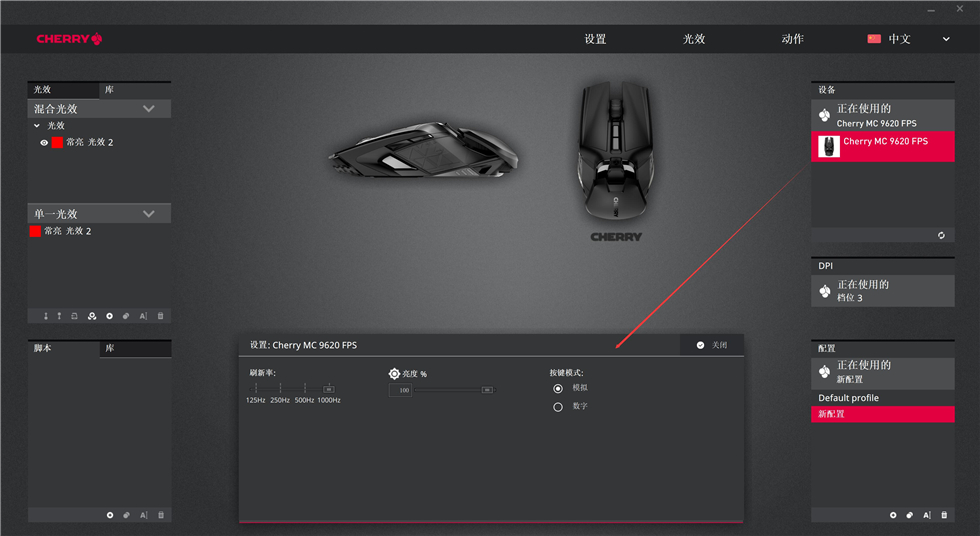Viewport: 980px width, 536px height.
Task: Click 中文 language label
Action: tap(899, 39)
